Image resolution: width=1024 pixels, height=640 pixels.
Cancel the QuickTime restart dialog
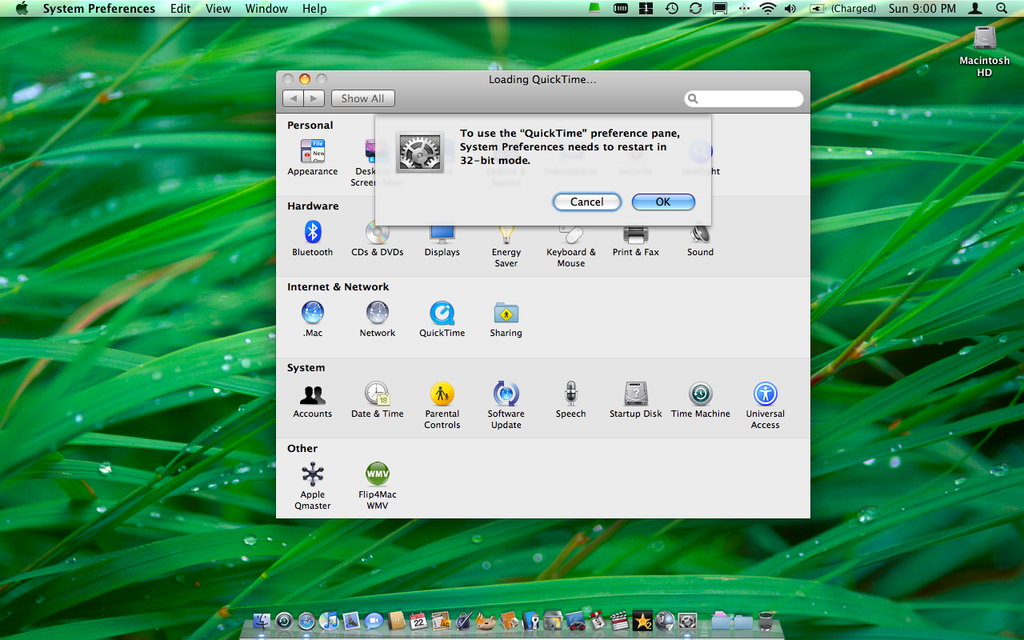pyautogui.click(x=586, y=202)
